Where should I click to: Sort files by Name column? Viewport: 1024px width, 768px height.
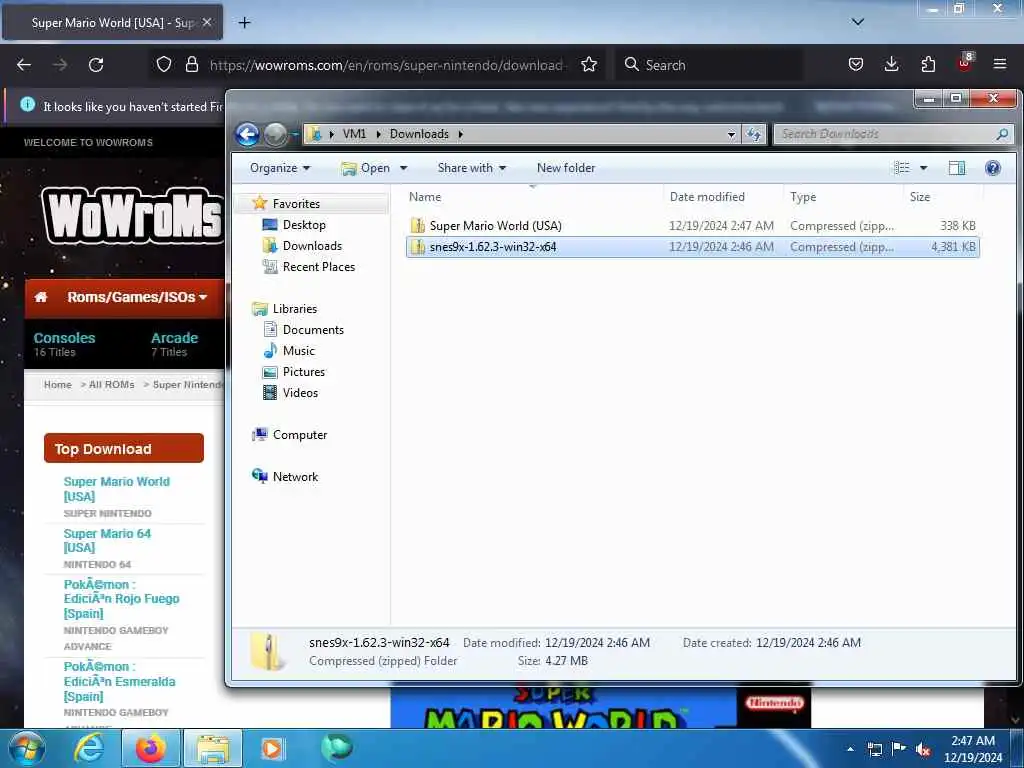532,197
